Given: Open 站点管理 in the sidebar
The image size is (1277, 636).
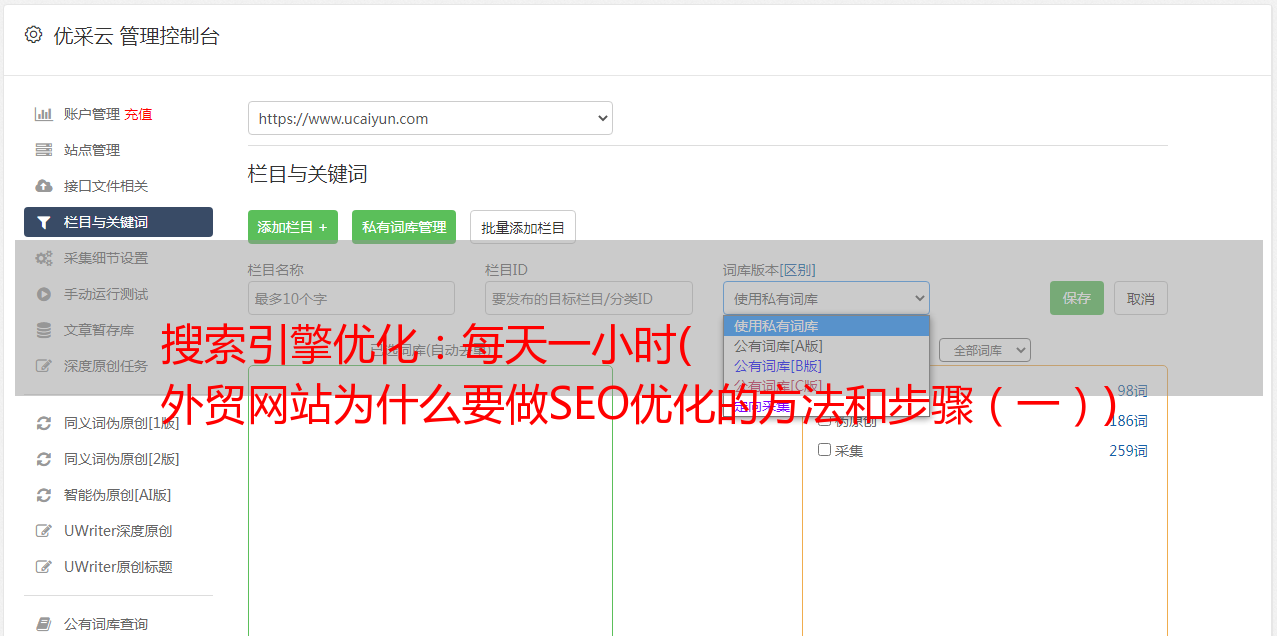Looking at the screenshot, I should click(x=92, y=150).
